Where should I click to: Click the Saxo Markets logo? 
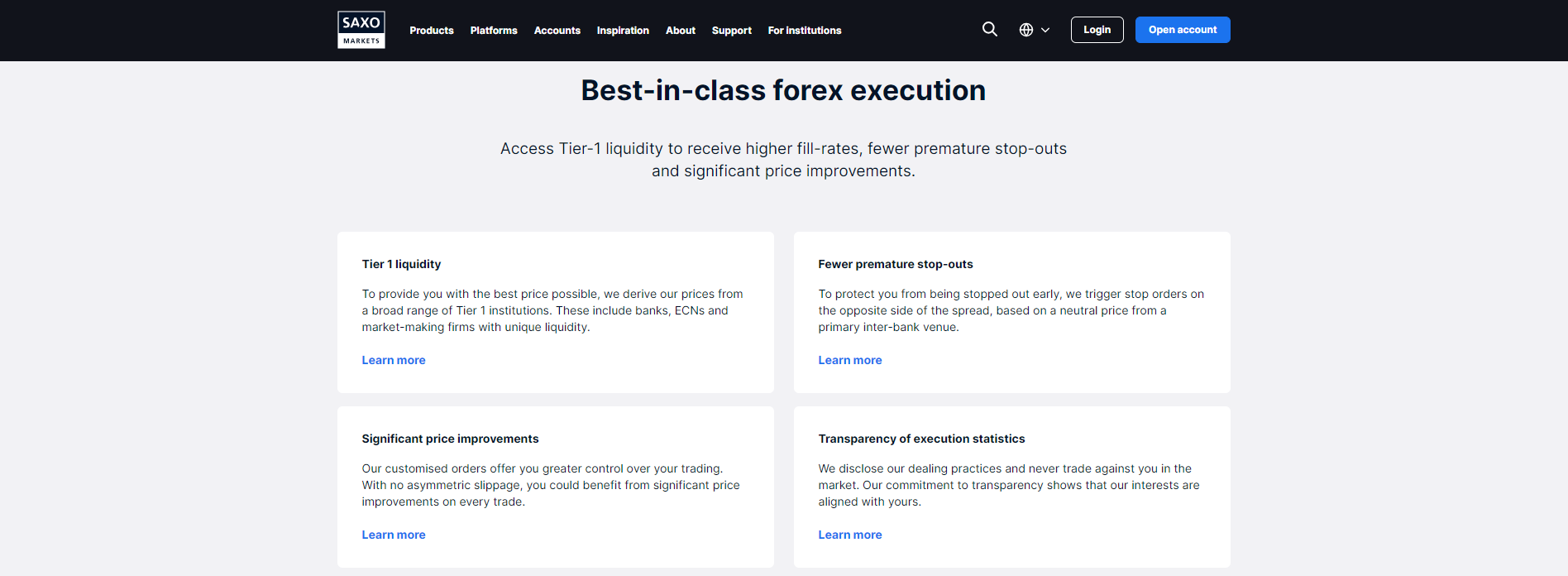pos(361,30)
